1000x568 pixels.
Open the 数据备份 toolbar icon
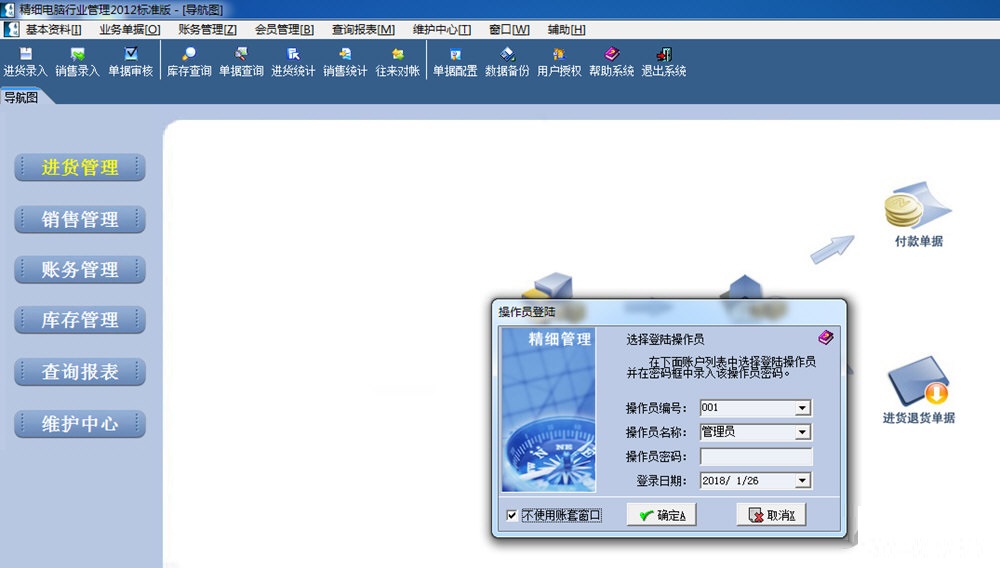click(x=507, y=62)
